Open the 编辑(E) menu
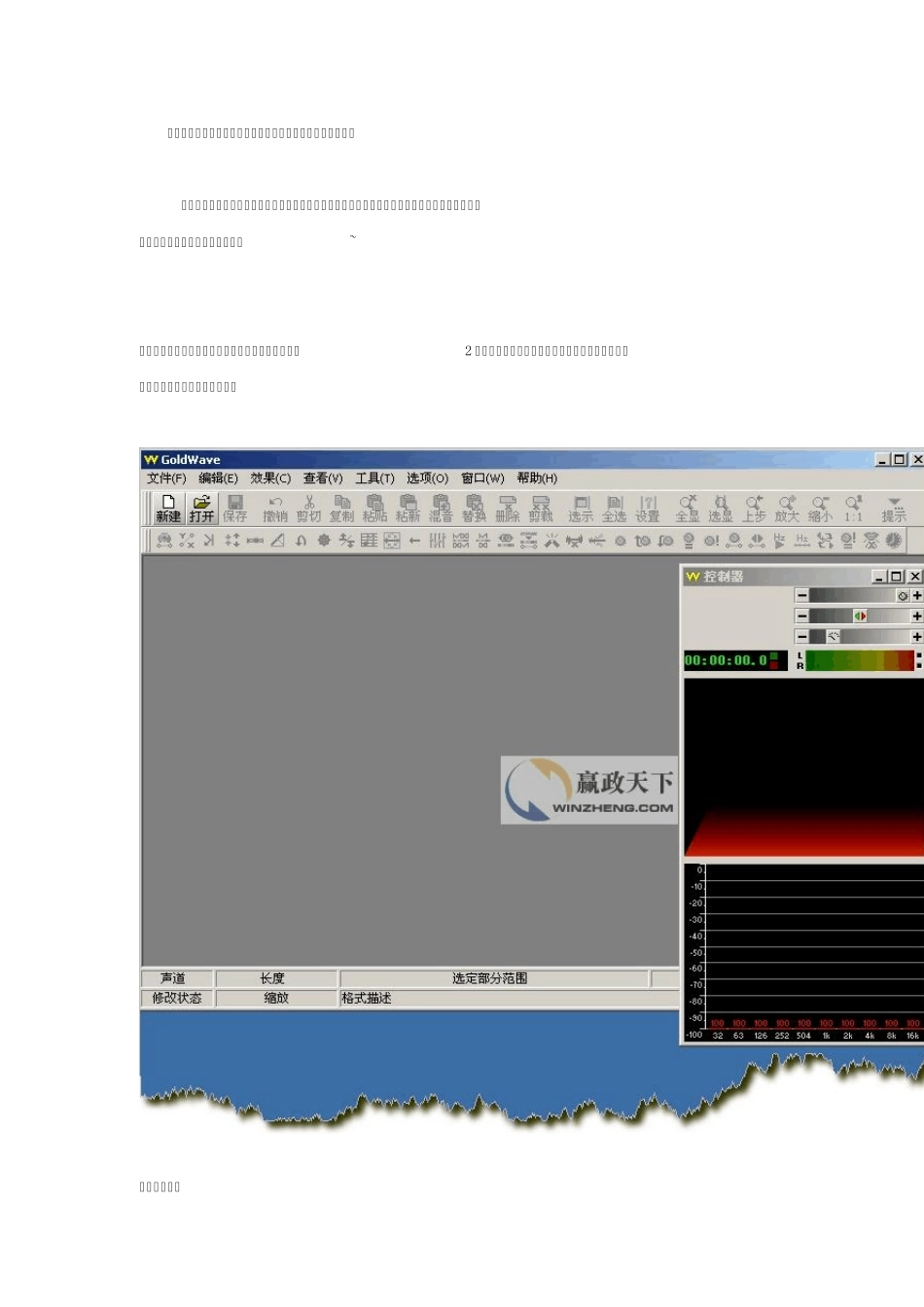The image size is (924, 1307). point(218,478)
